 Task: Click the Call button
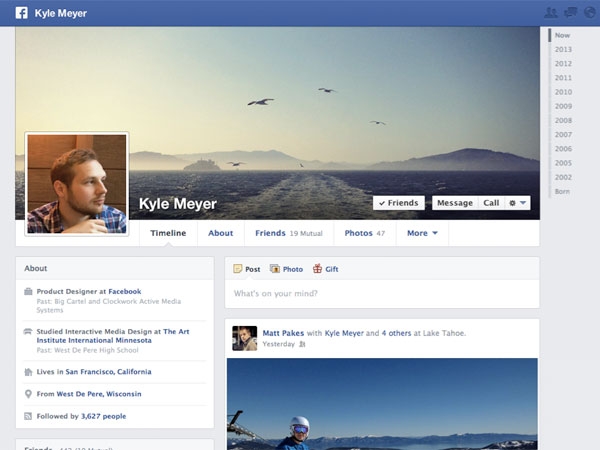click(x=491, y=203)
